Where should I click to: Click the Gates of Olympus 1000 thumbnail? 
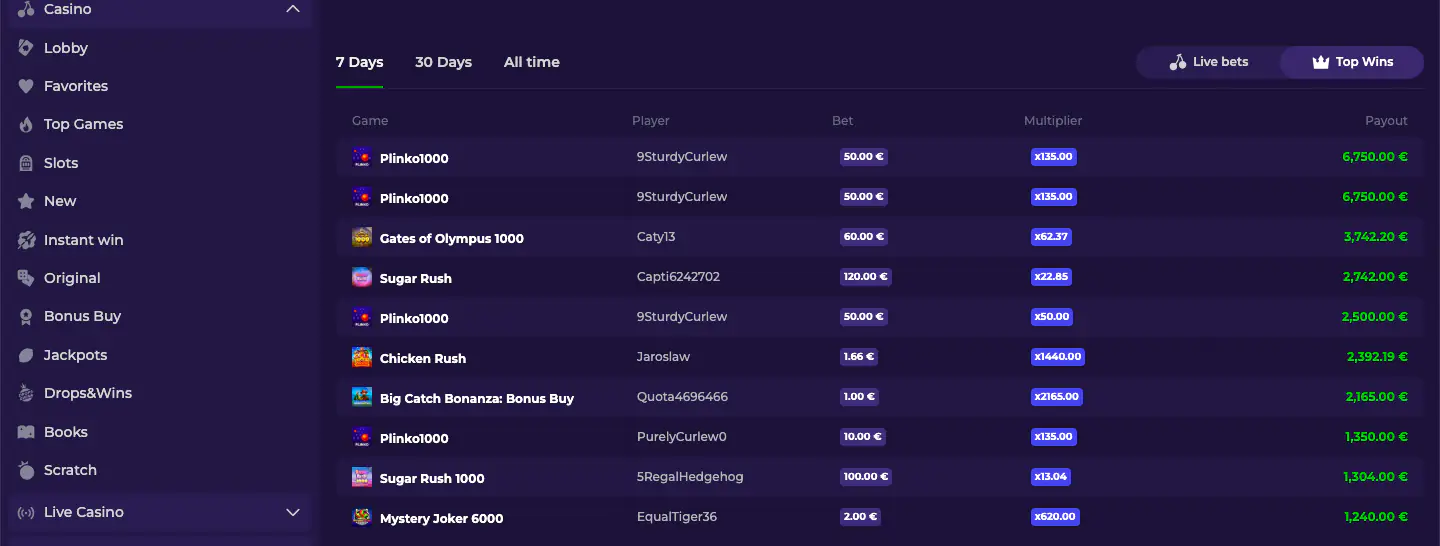click(362, 237)
